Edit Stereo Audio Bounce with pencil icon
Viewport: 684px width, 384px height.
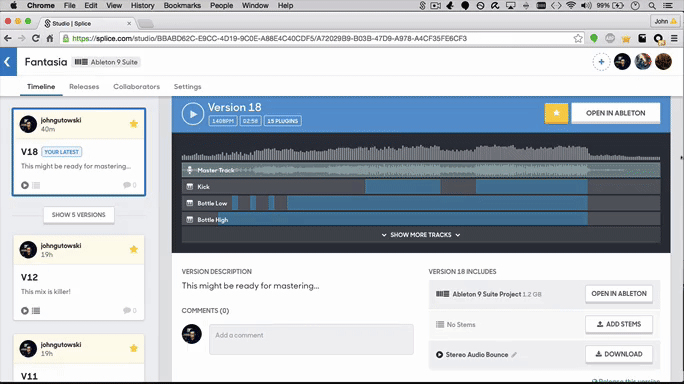tap(514, 355)
